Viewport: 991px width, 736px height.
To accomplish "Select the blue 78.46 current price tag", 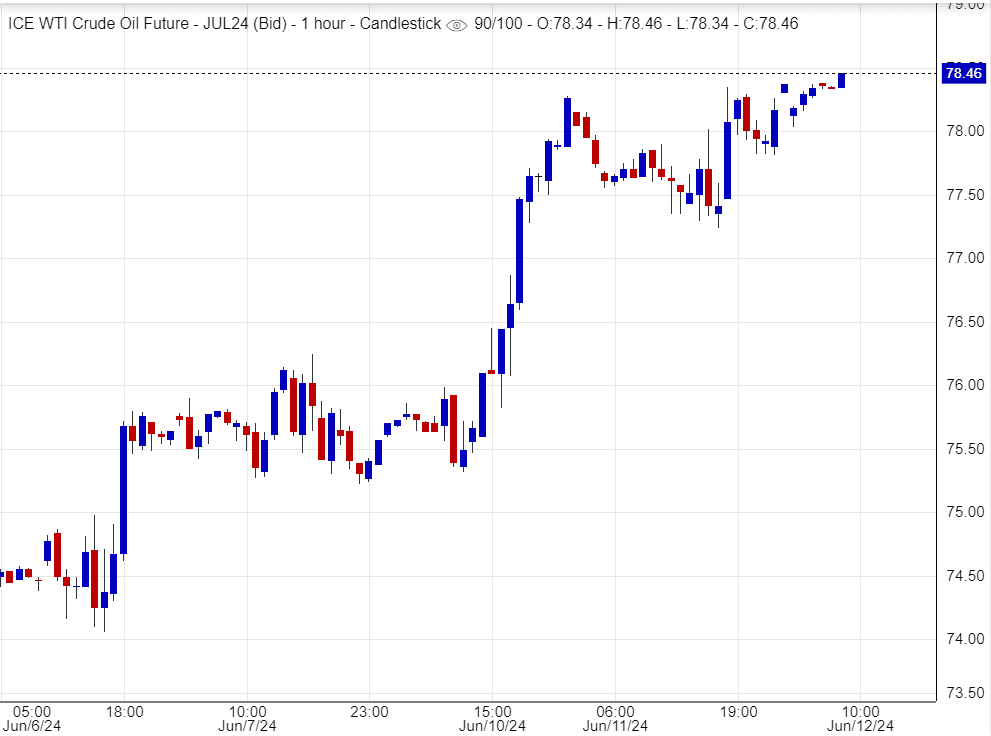I will click(x=964, y=72).
